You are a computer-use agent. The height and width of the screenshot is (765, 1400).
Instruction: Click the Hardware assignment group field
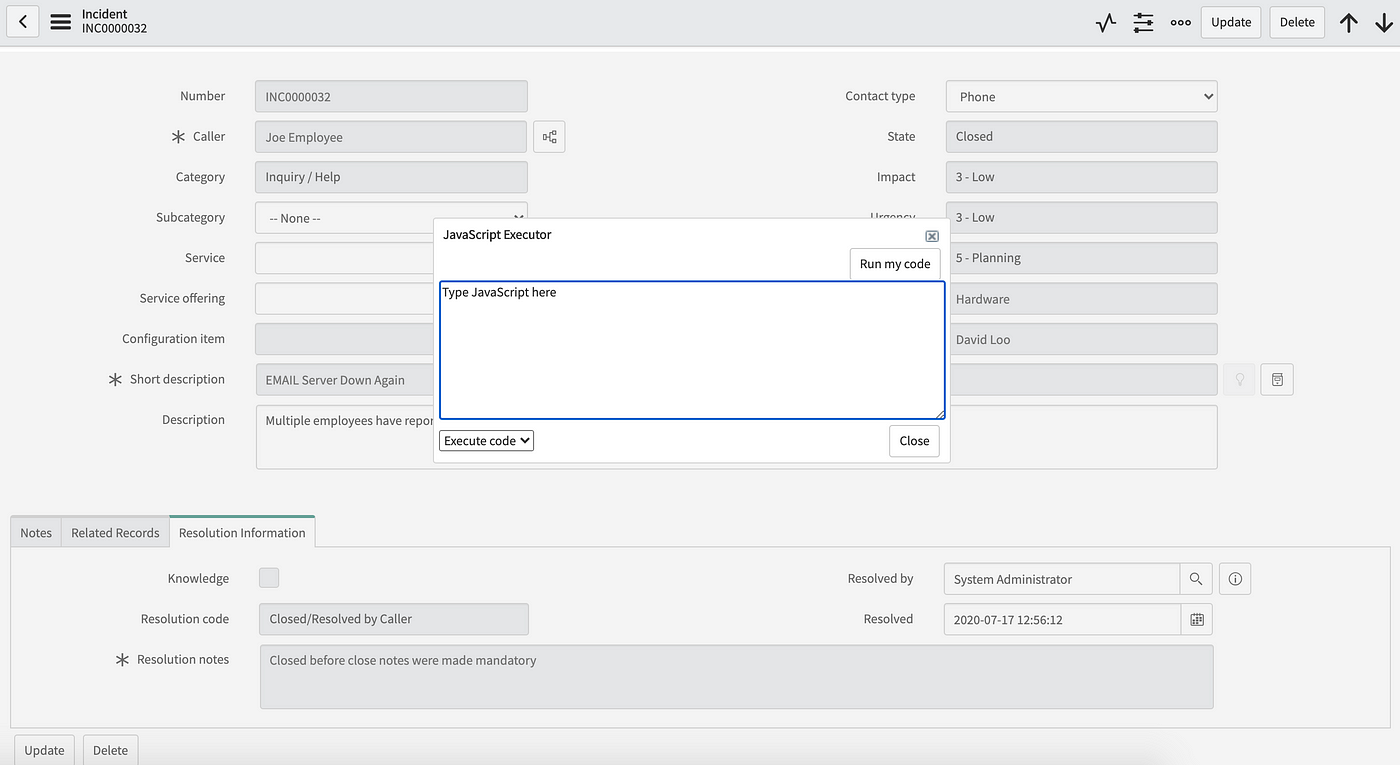1083,299
